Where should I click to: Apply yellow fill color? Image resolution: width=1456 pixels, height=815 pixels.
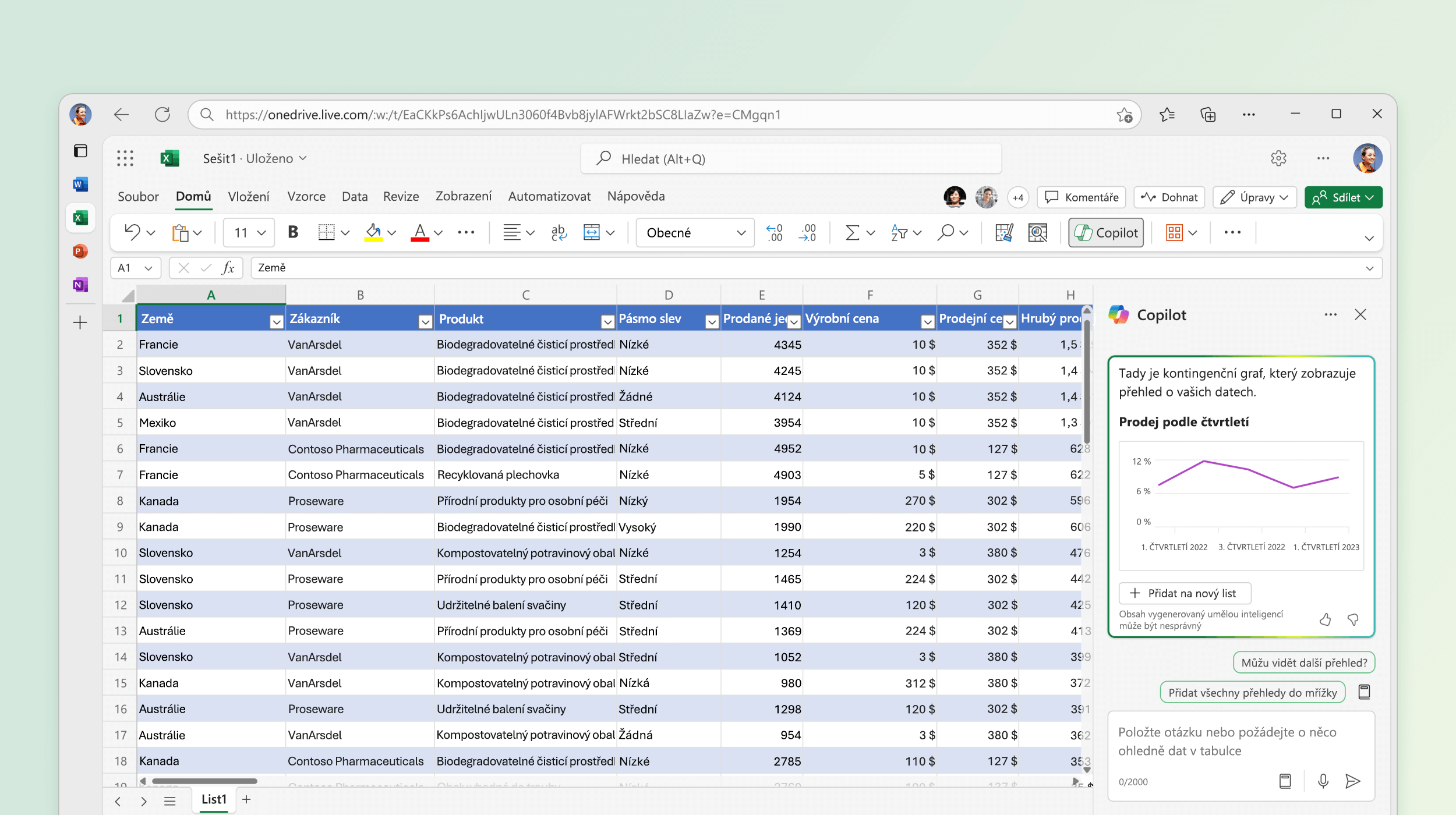(x=373, y=233)
